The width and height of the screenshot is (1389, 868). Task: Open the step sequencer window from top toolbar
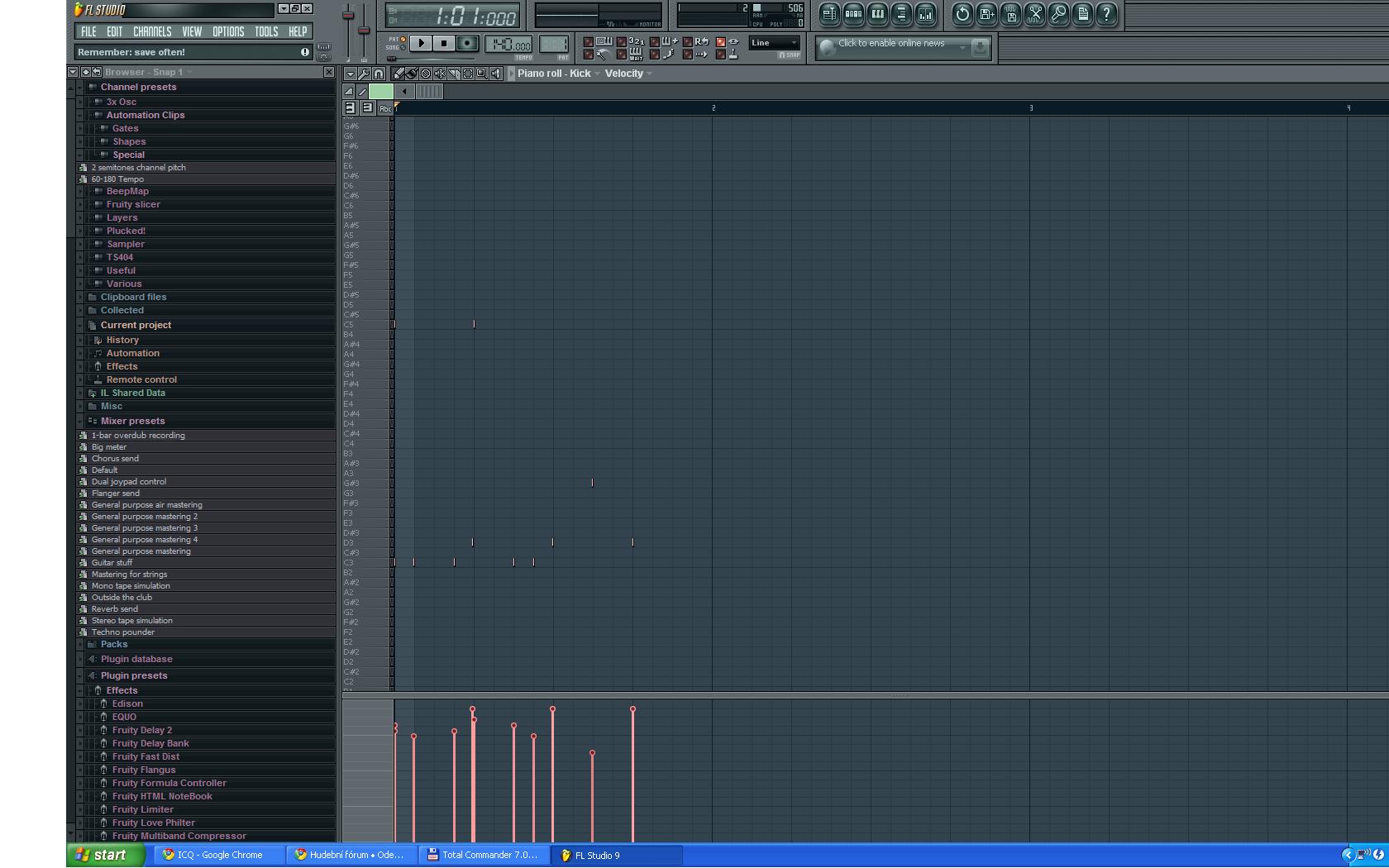click(x=853, y=14)
